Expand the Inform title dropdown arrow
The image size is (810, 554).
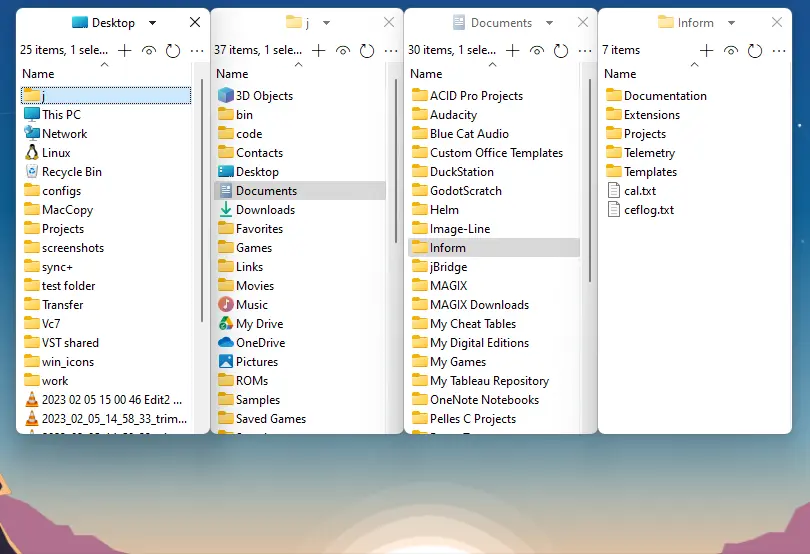click(x=731, y=23)
